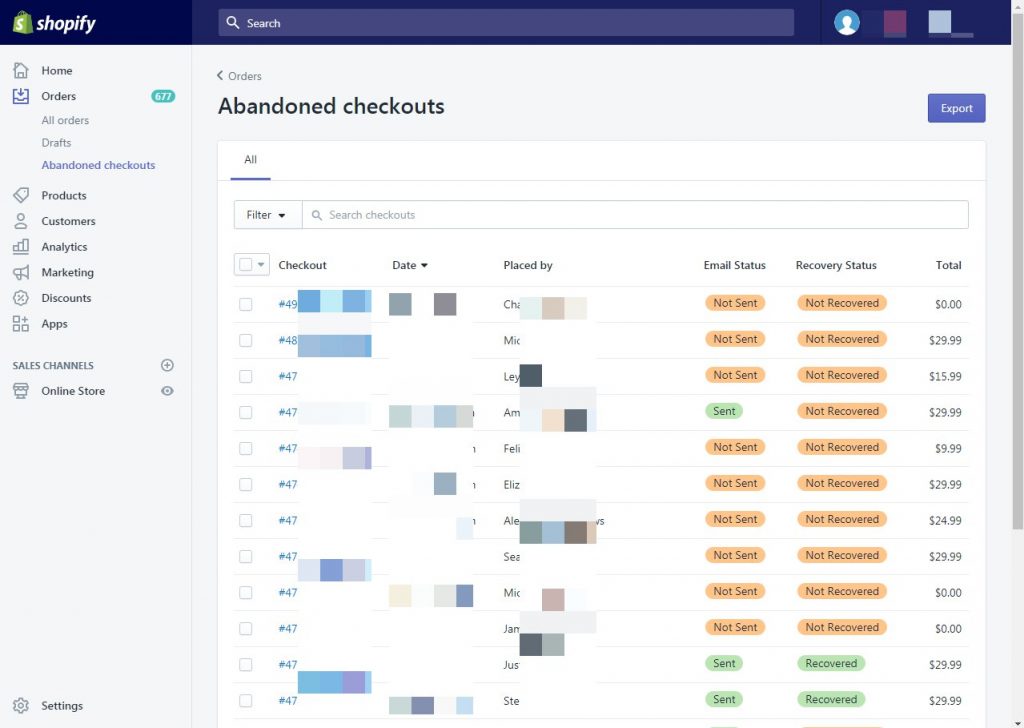Add a sales channel with plus icon
The width and height of the screenshot is (1024, 728).
click(167, 366)
